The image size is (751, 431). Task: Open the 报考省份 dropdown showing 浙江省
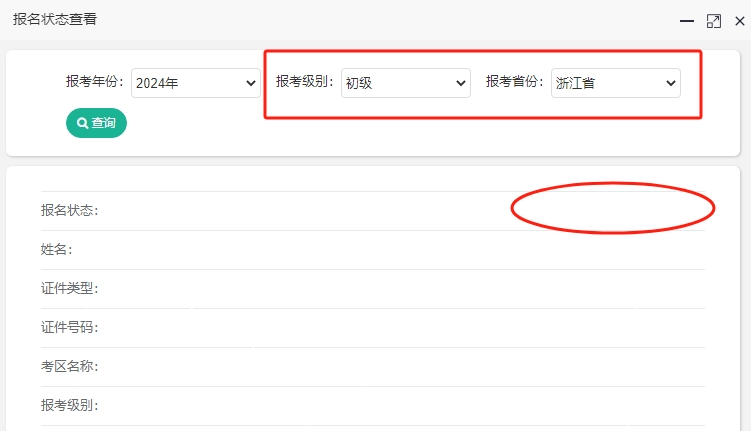pos(615,83)
